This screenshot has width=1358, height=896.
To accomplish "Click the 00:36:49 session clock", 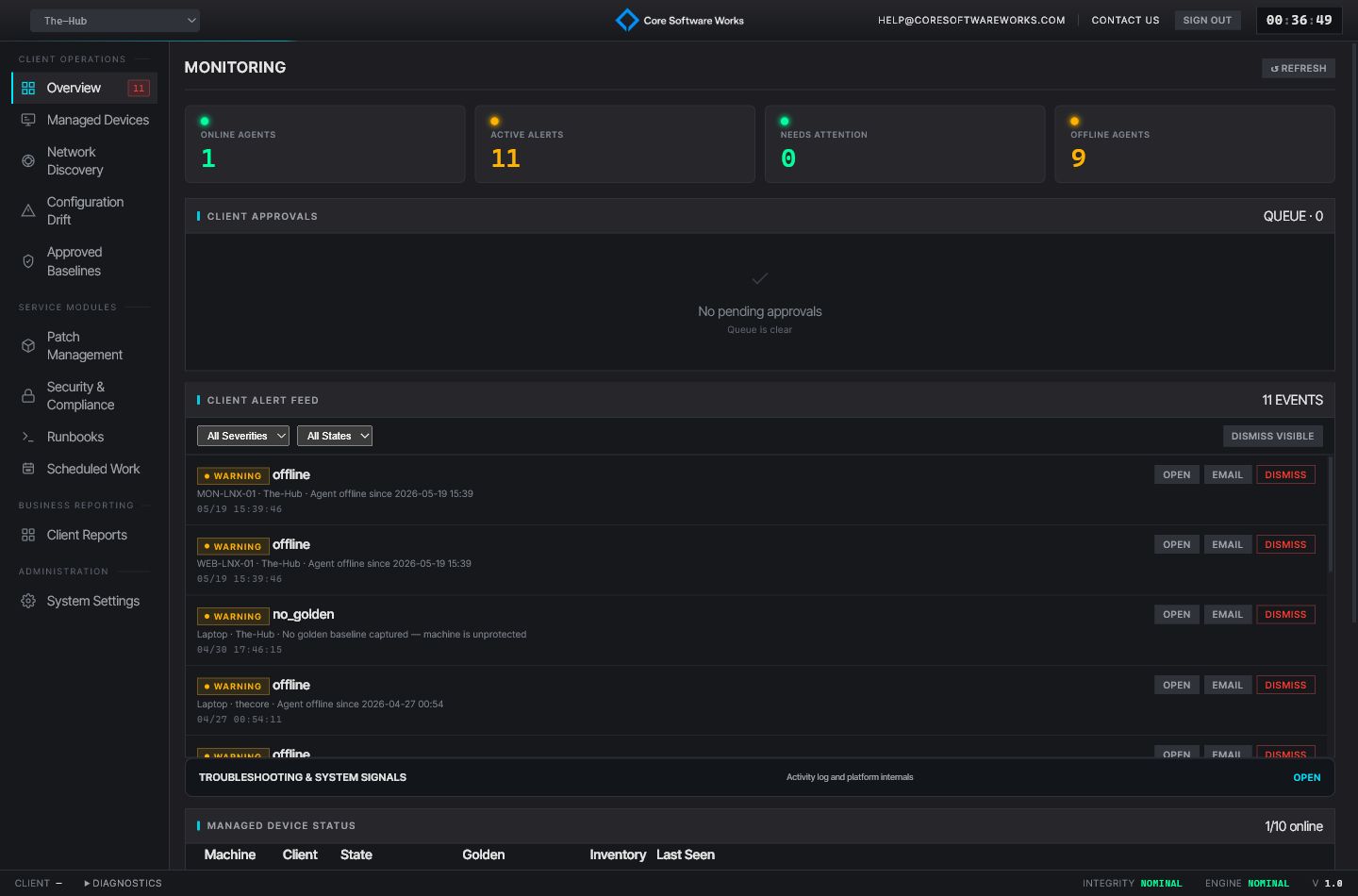I will pos(1299,20).
